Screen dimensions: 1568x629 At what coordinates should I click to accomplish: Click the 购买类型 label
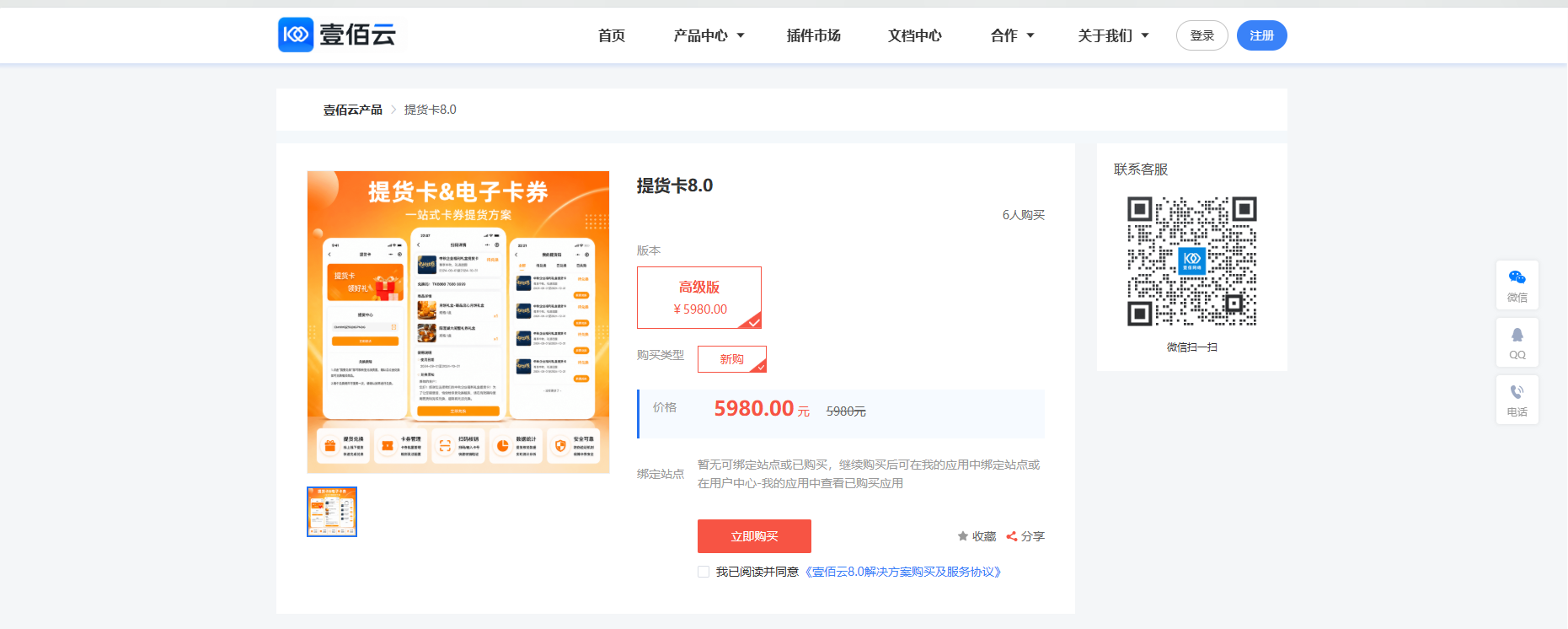pos(661,355)
